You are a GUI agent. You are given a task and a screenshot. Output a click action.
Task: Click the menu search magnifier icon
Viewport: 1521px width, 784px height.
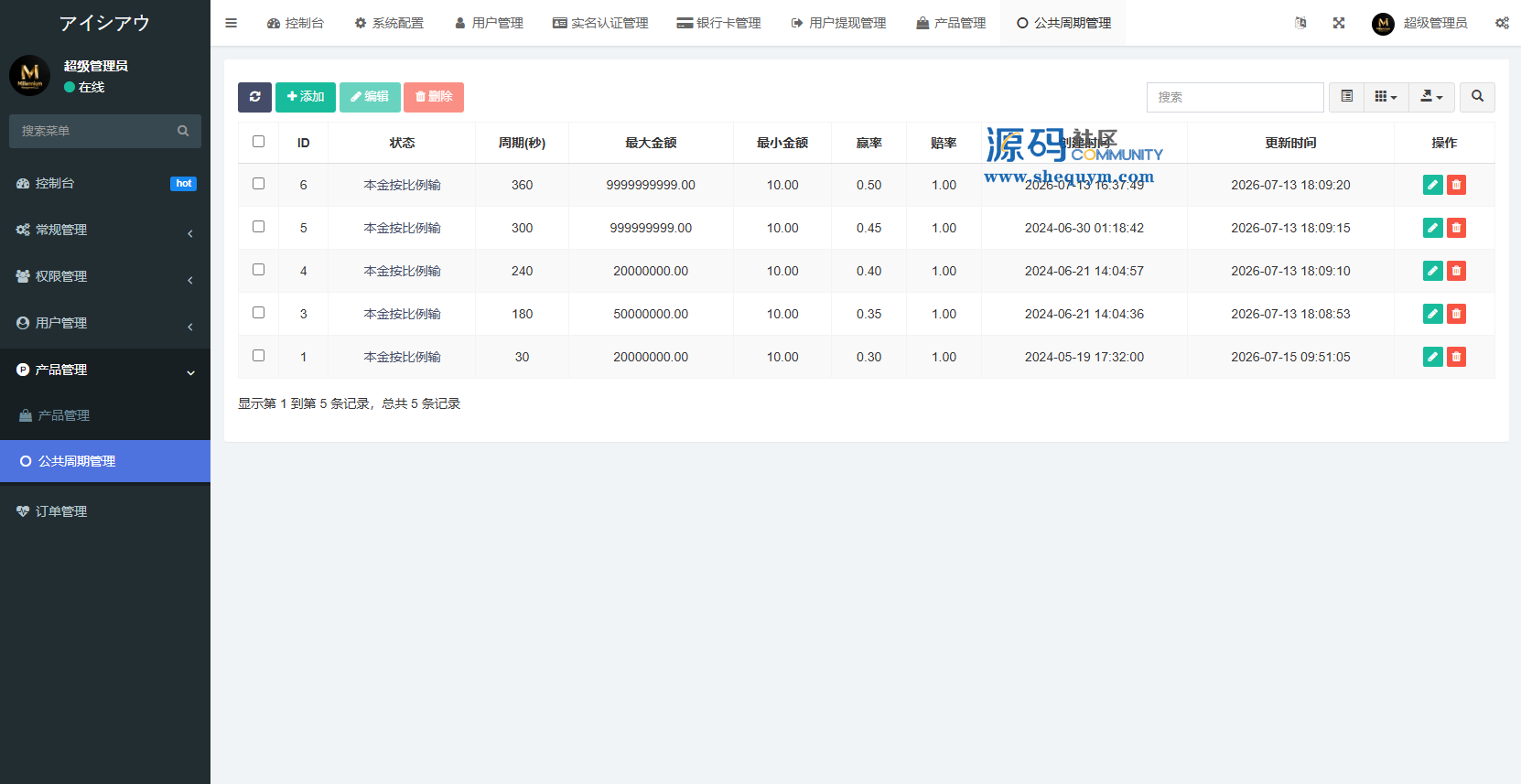click(183, 131)
